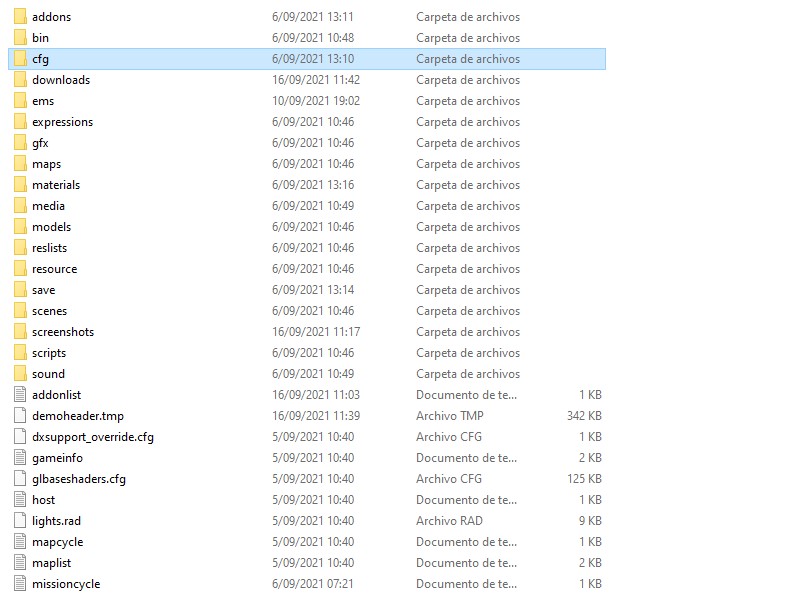Click the Documento de te... type of host
Viewport: 798px width, 594px height.
[467, 500]
